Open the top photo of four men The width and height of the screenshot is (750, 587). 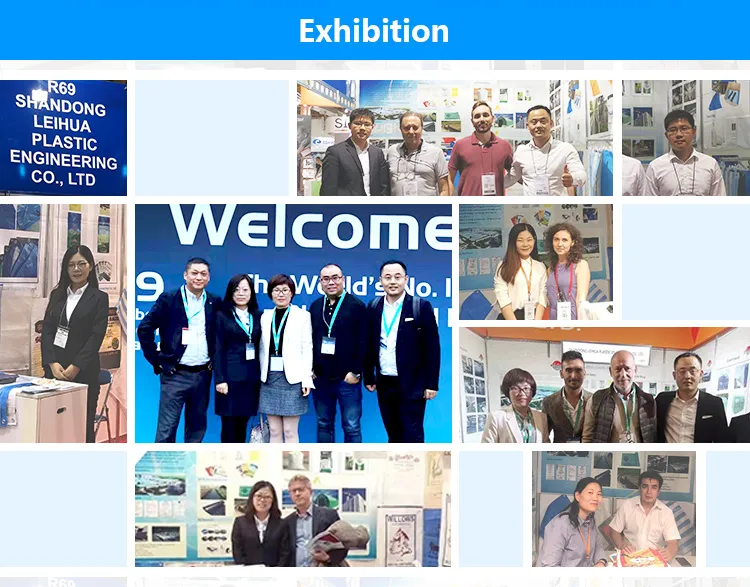point(455,138)
